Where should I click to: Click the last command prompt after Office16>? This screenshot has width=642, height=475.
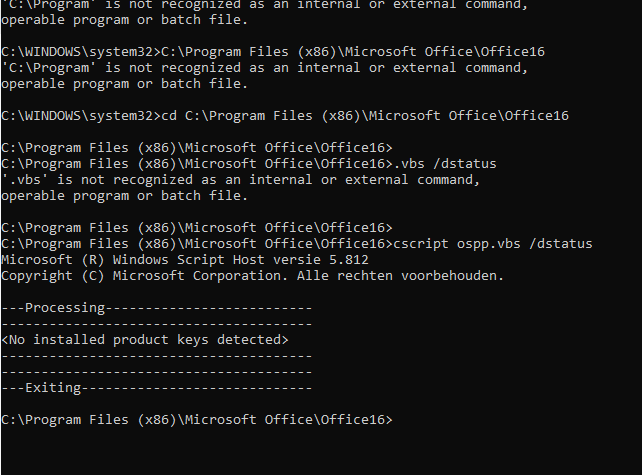point(197,420)
